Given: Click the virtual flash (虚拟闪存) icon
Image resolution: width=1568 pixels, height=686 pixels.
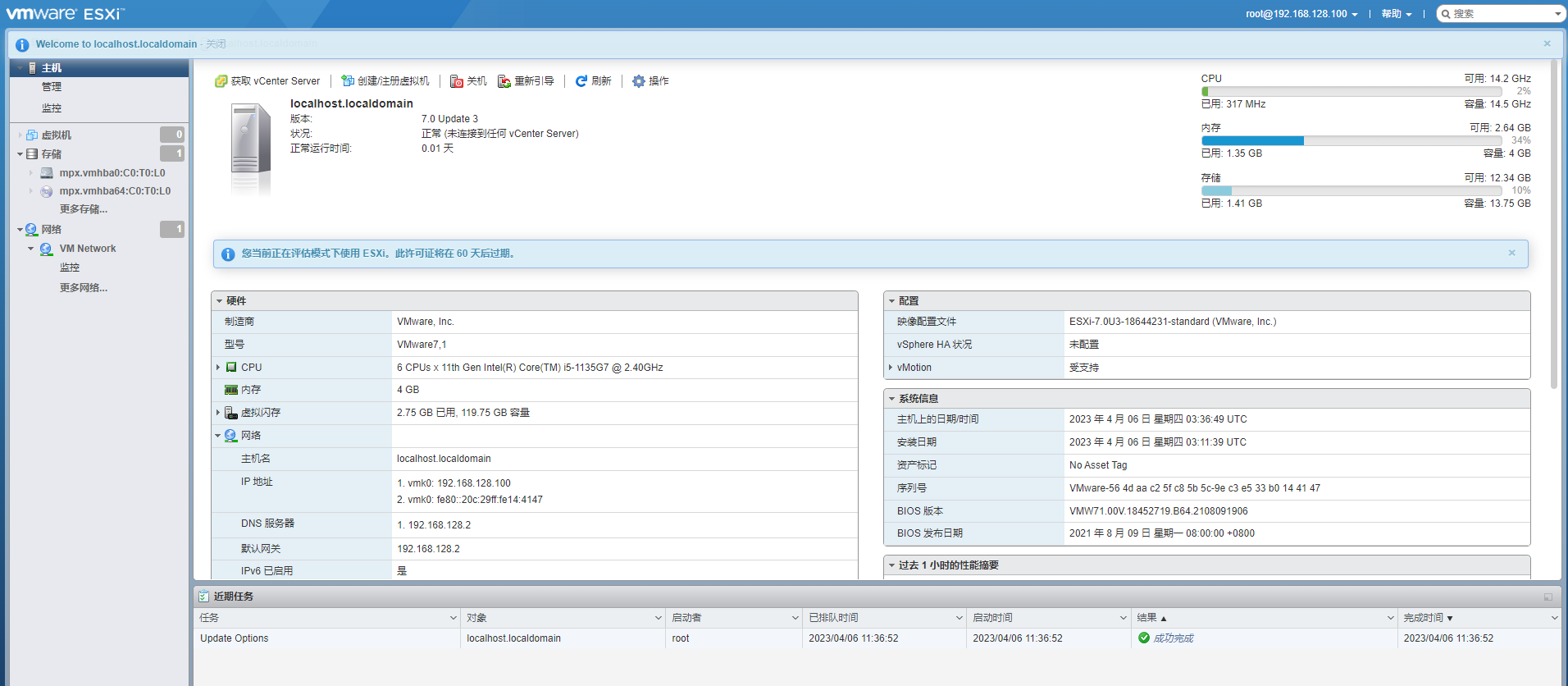Looking at the screenshot, I should pos(231,413).
